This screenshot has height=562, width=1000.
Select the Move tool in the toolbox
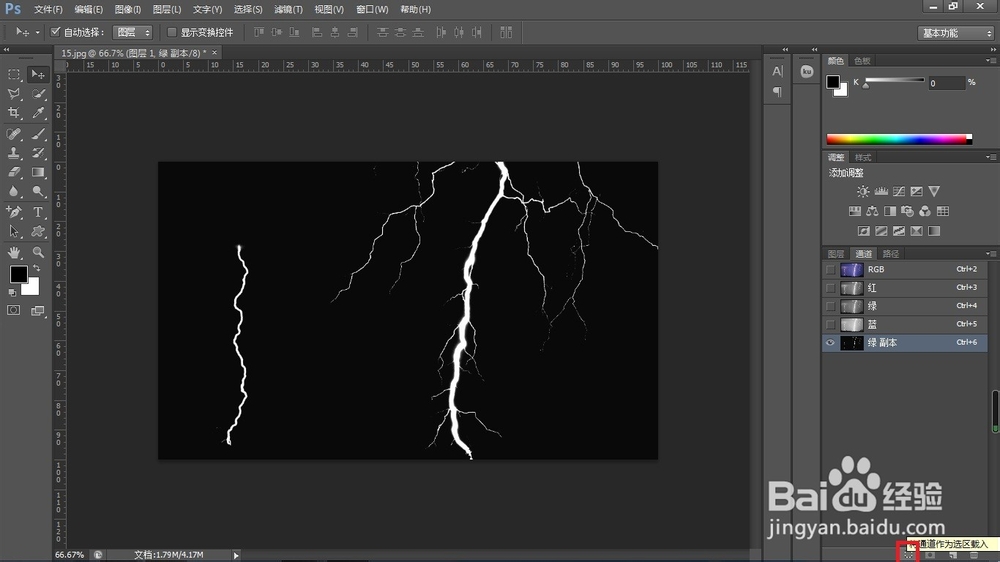click(x=38, y=75)
